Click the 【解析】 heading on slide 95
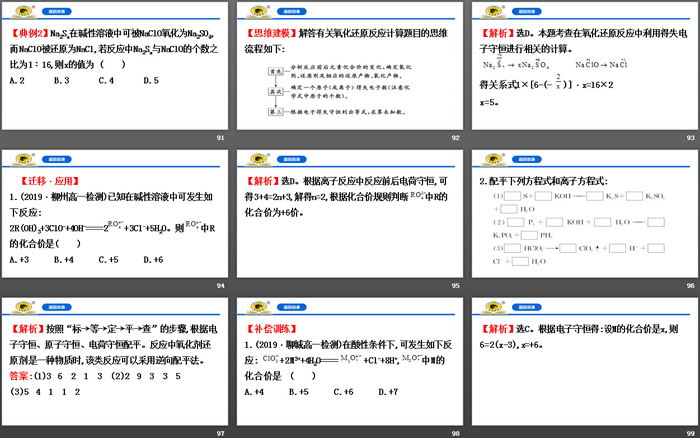 [262, 181]
